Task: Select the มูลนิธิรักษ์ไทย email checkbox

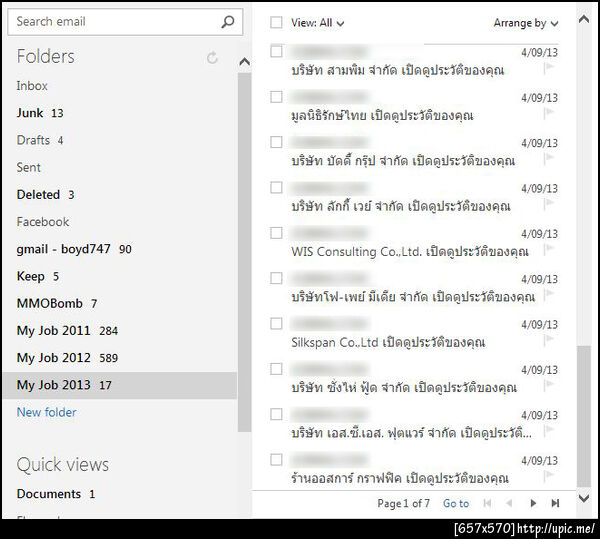Action: [276, 97]
